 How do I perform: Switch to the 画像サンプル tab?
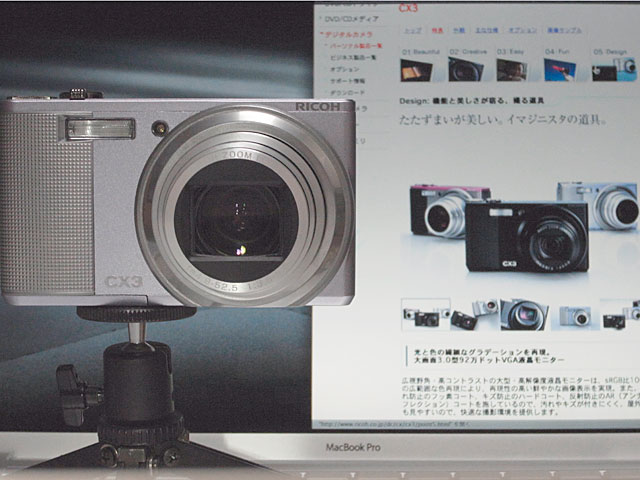[564, 30]
